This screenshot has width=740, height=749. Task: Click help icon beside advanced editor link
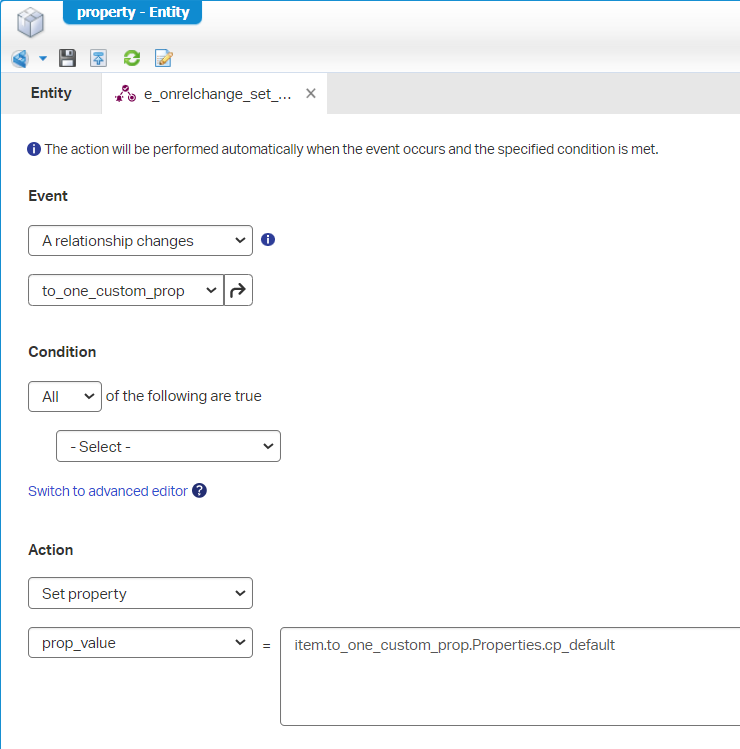click(200, 491)
